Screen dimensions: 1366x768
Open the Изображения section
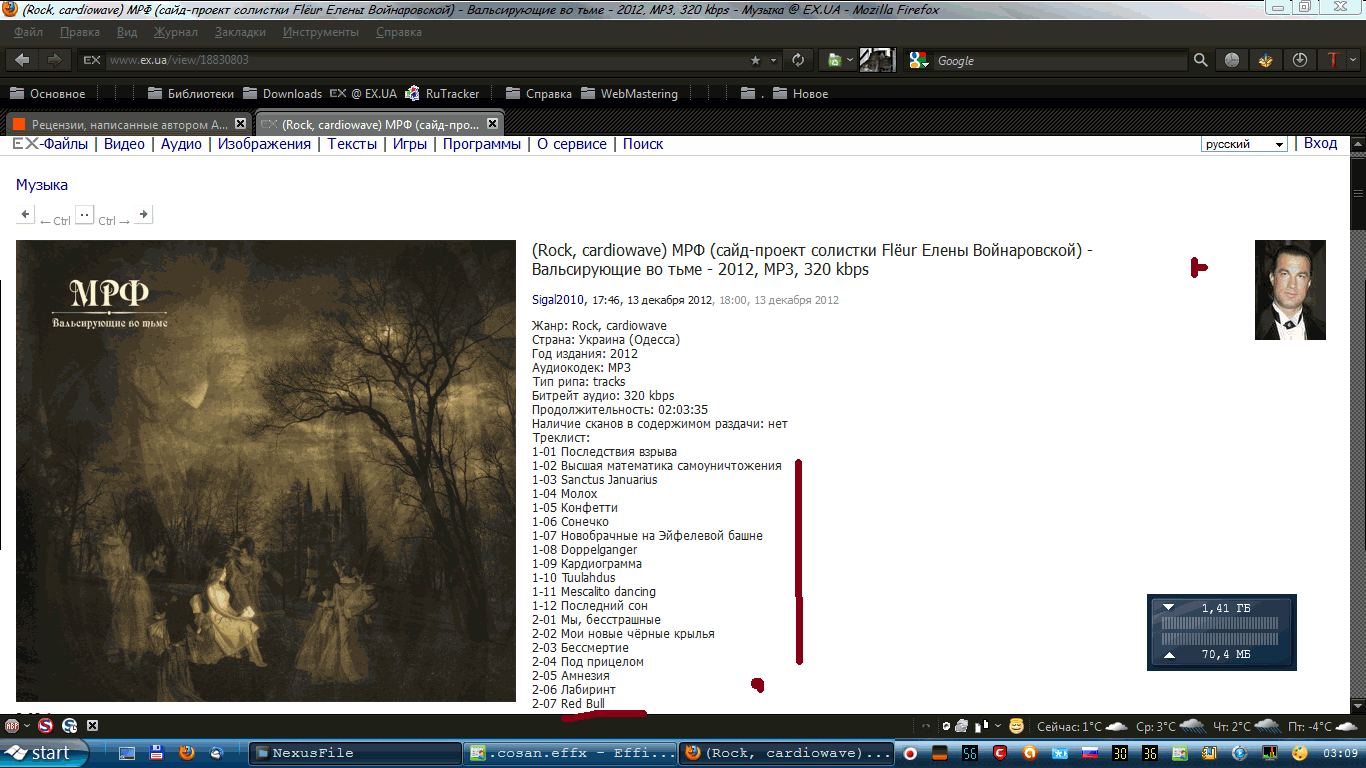coord(265,144)
